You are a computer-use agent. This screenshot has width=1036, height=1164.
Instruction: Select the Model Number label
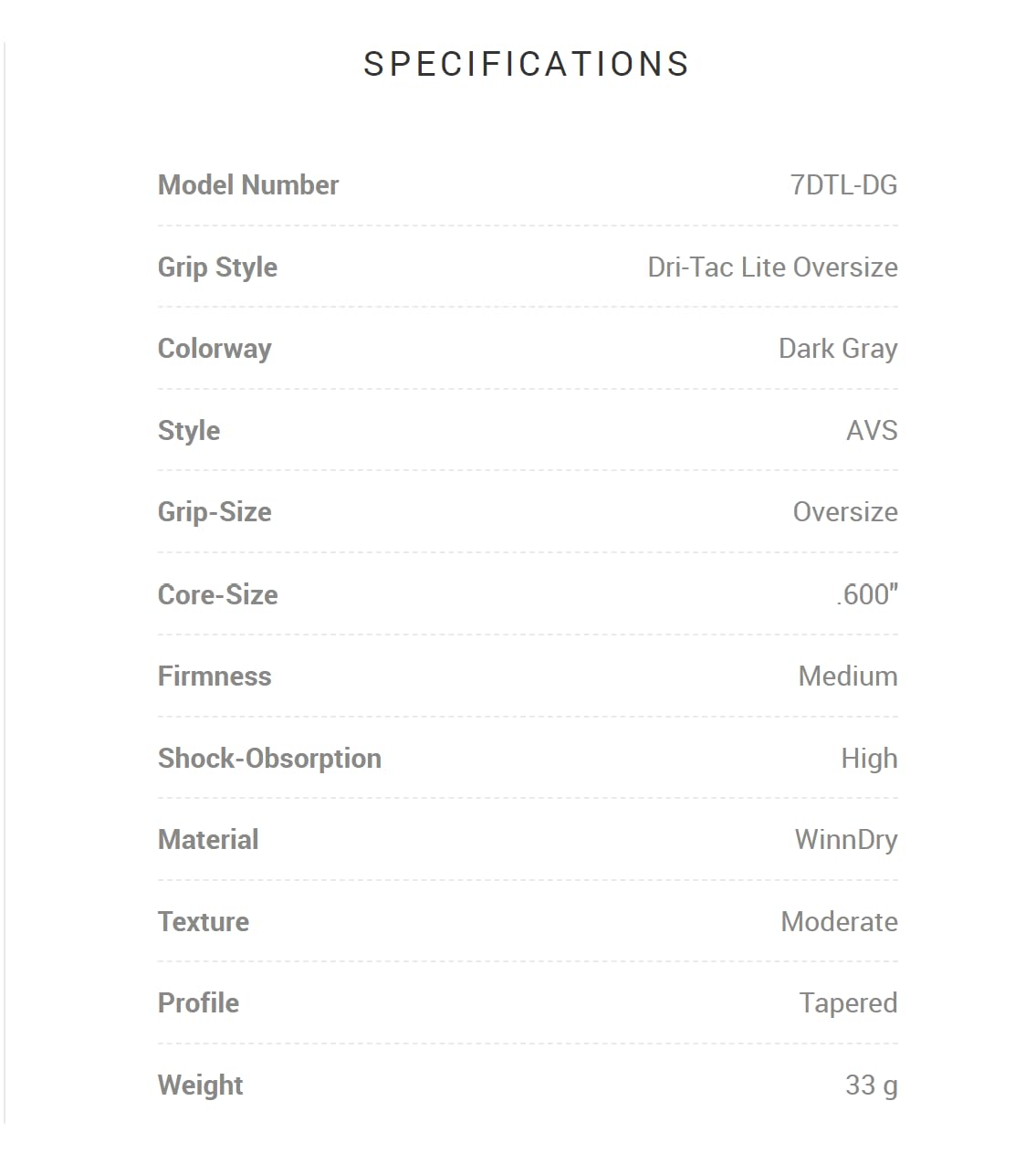click(248, 185)
